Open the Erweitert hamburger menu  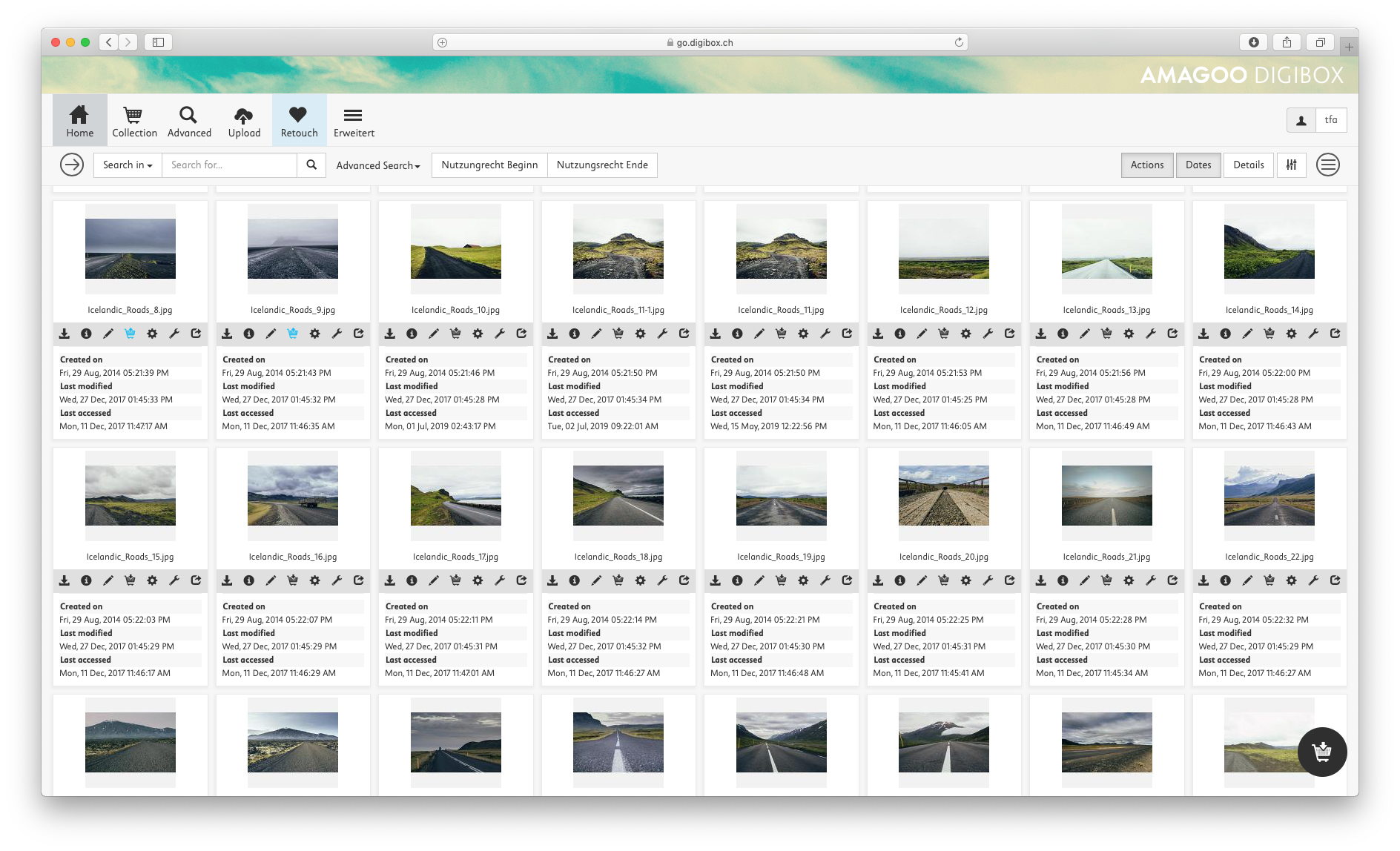click(354, 122)
